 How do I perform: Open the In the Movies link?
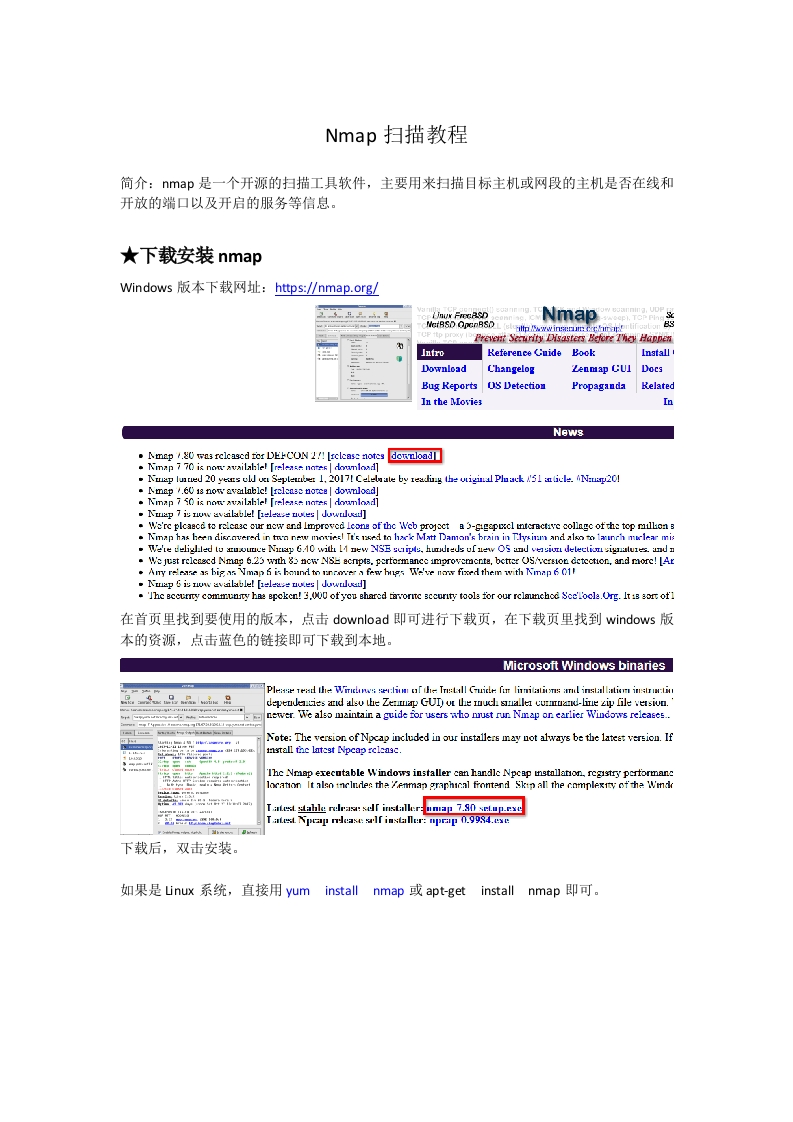[451, 402]
